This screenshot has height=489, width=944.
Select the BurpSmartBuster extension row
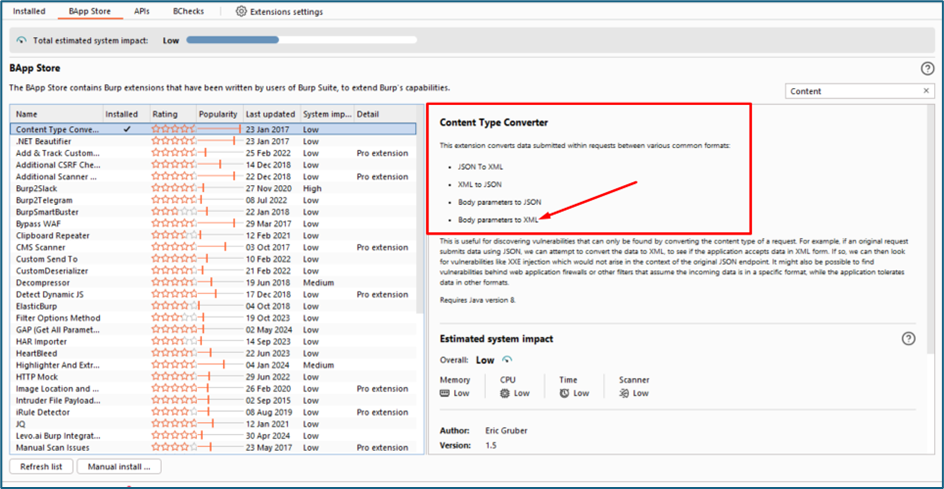(213, 211)
